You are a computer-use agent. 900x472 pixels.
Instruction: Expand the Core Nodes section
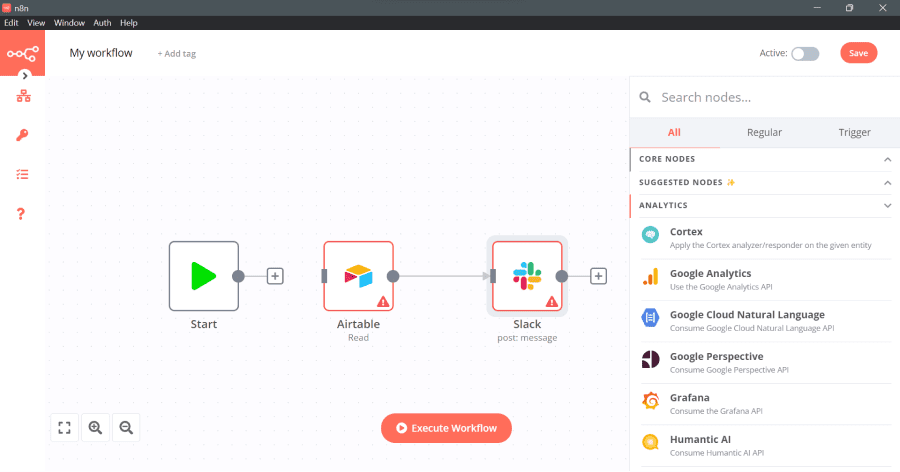pyautogui.click(x=765, y=159)
